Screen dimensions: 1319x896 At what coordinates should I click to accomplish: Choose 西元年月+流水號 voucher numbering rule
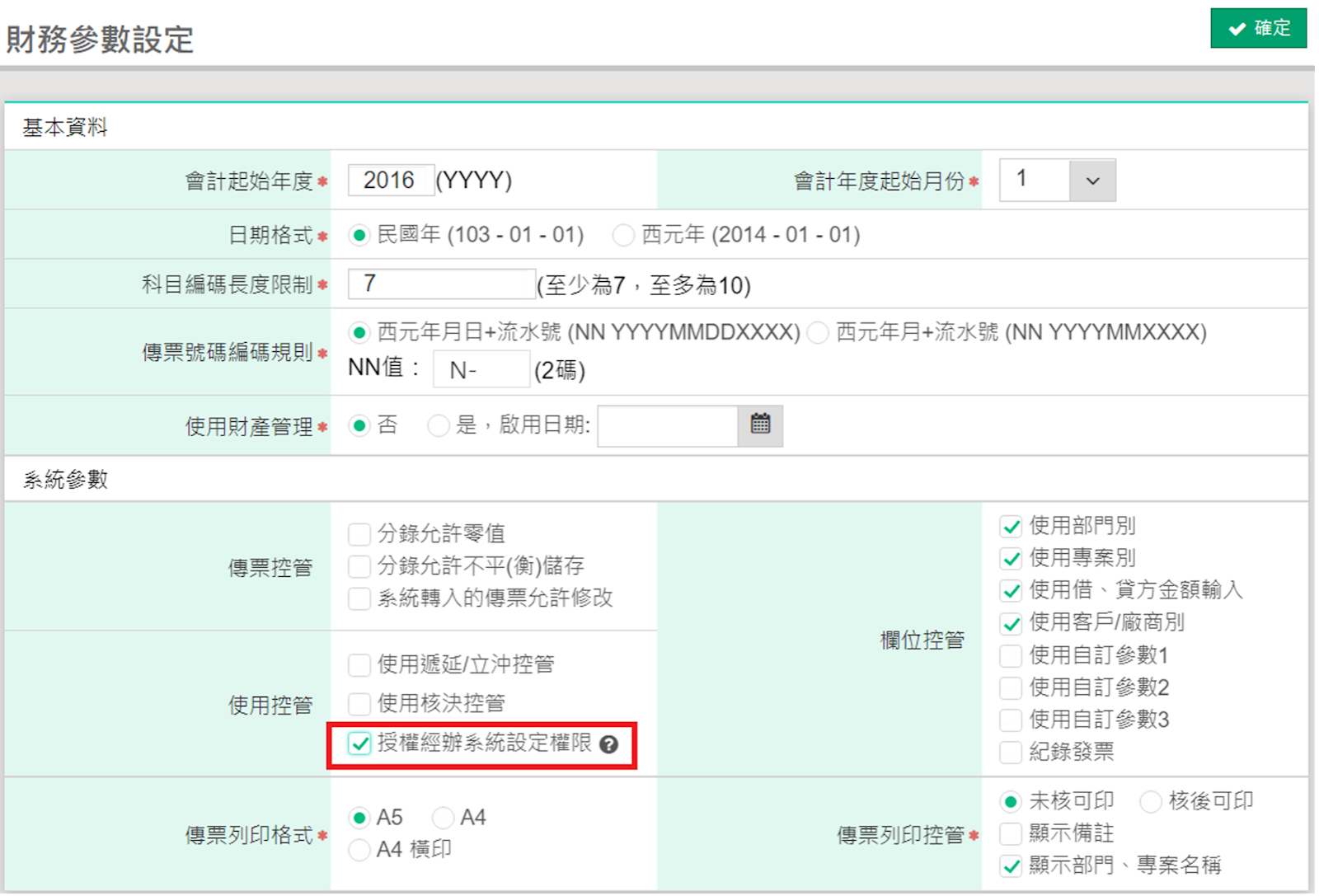point(818,333)
